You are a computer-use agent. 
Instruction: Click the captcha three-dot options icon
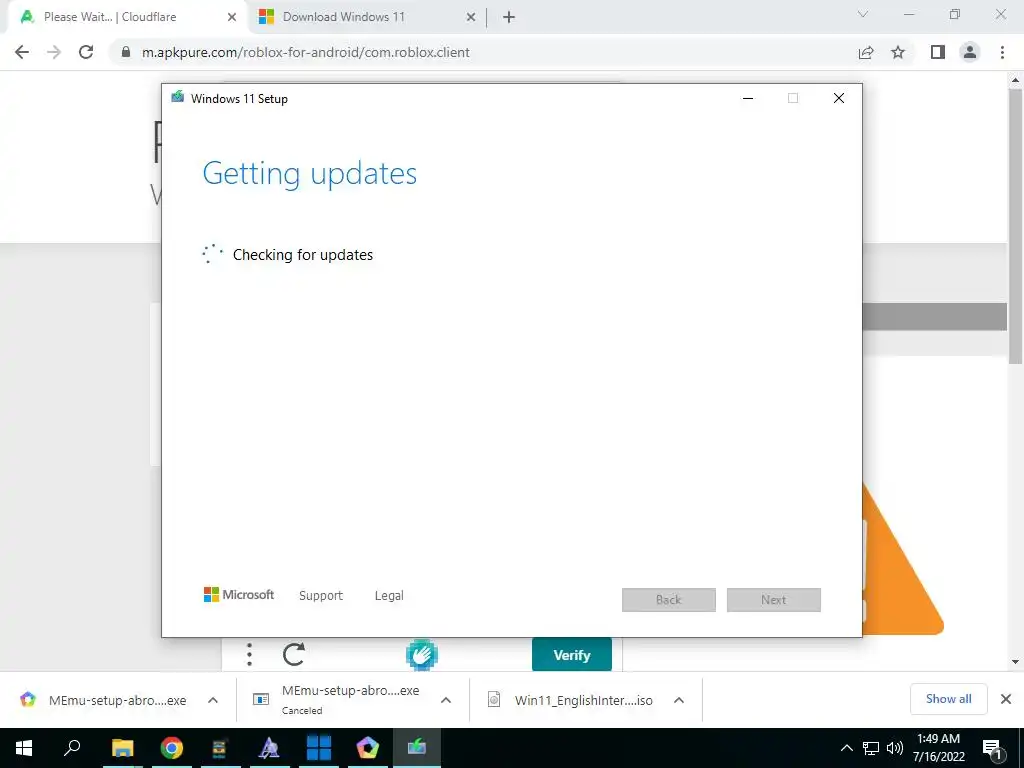coord(249,654)
